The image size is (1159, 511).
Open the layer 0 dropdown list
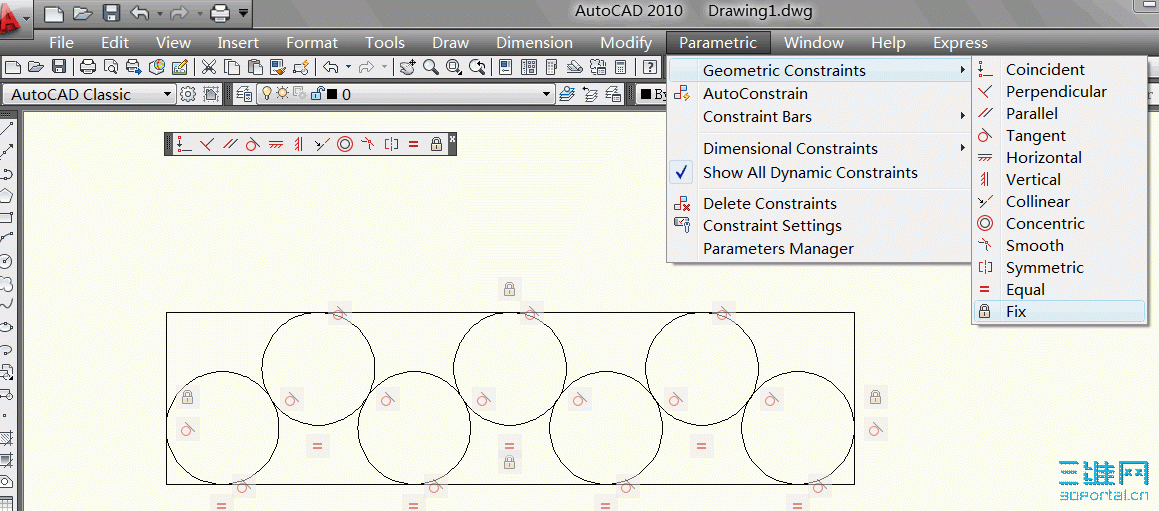click(547, 94)
